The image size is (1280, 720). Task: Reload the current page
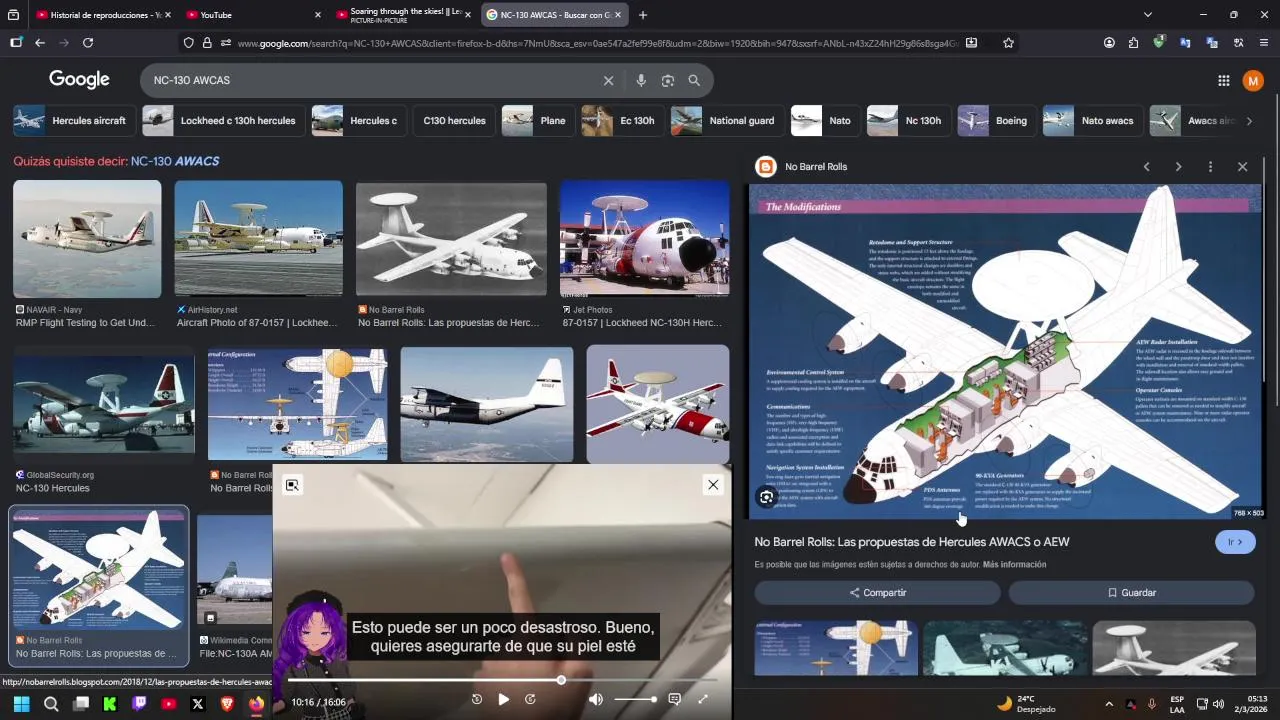(x=88, y=43)
